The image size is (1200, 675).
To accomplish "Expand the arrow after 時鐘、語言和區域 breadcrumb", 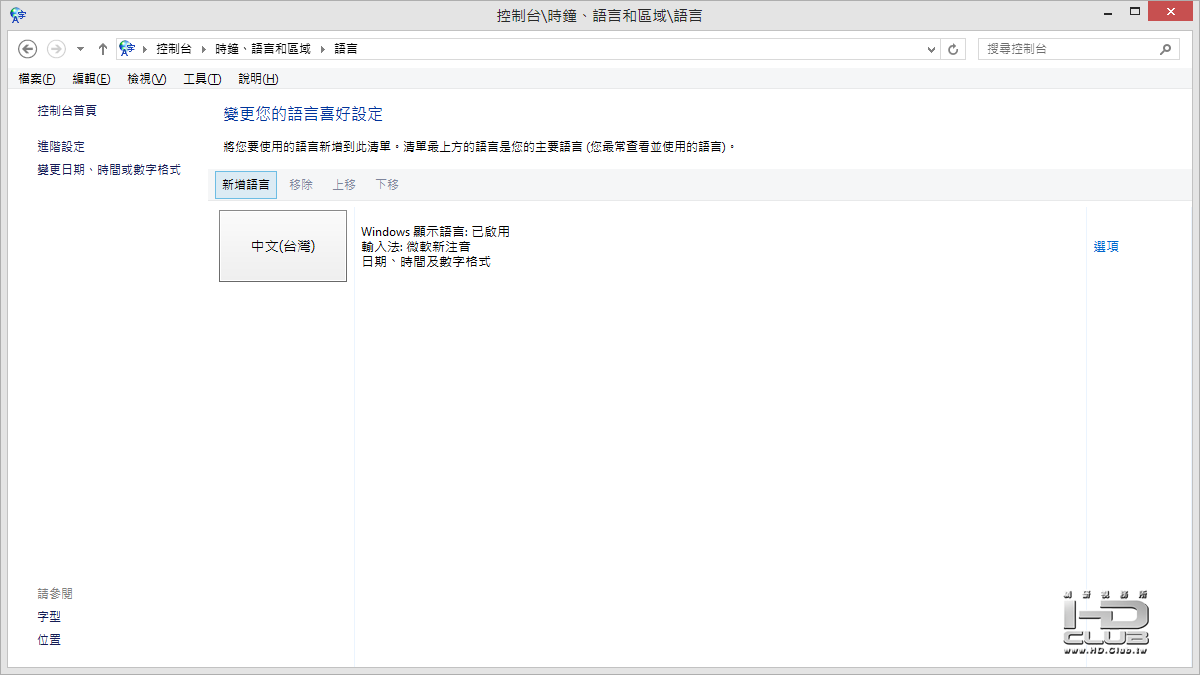I will [x=322, y=49].
